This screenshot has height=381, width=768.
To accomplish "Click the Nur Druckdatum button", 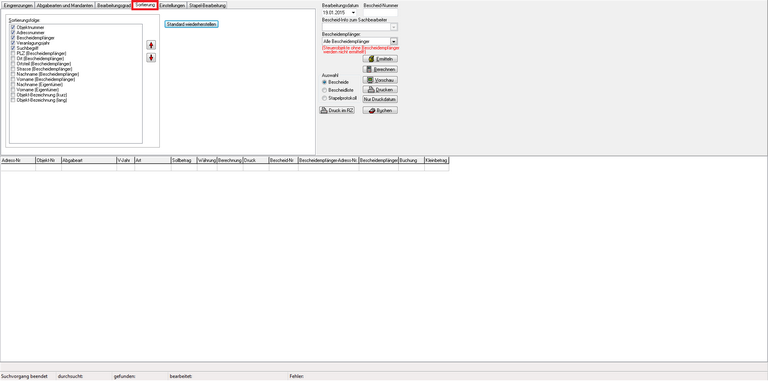I will [380, 99].
